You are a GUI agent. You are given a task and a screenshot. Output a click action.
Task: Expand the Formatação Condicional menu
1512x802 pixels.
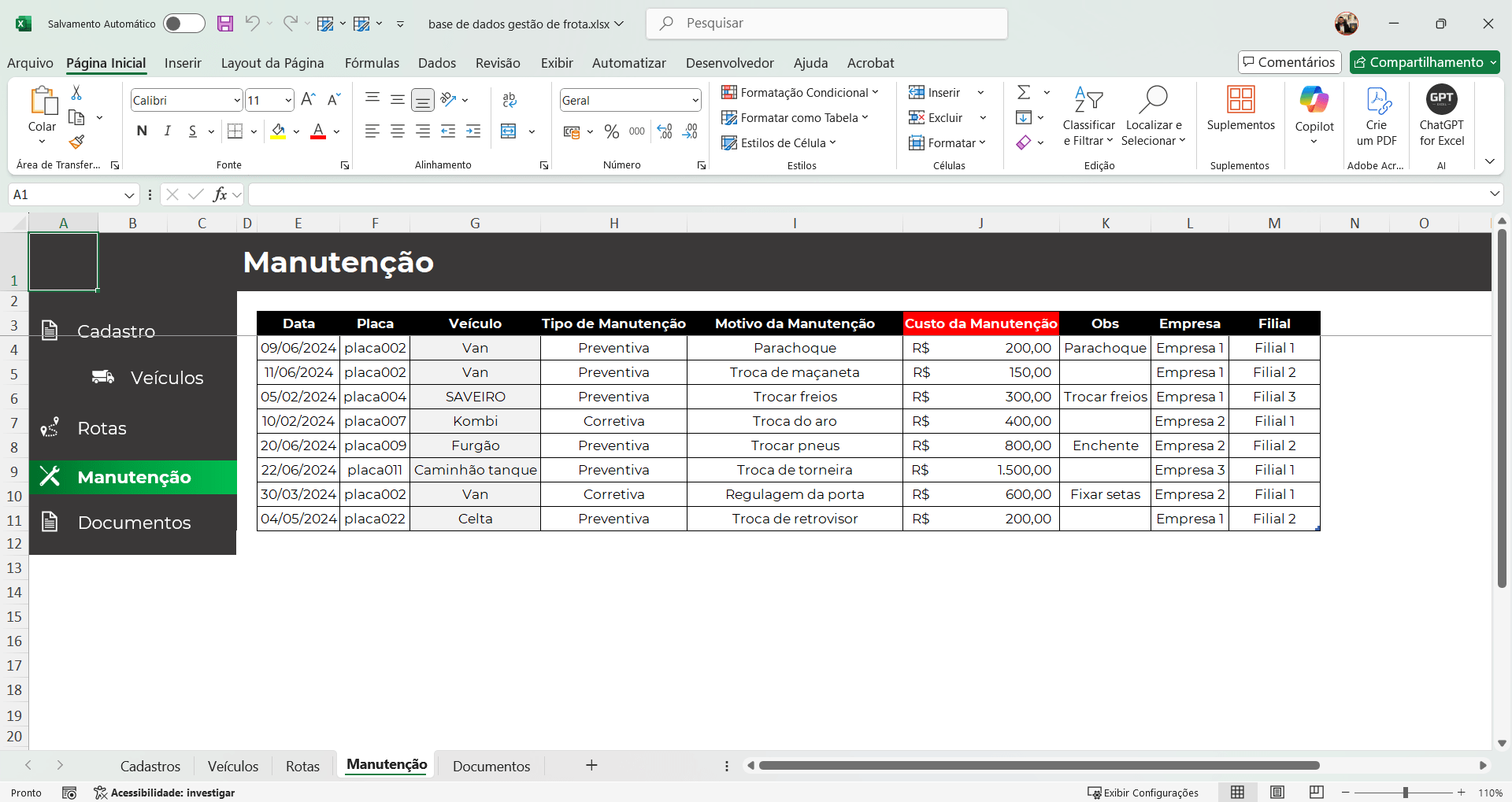800,92
